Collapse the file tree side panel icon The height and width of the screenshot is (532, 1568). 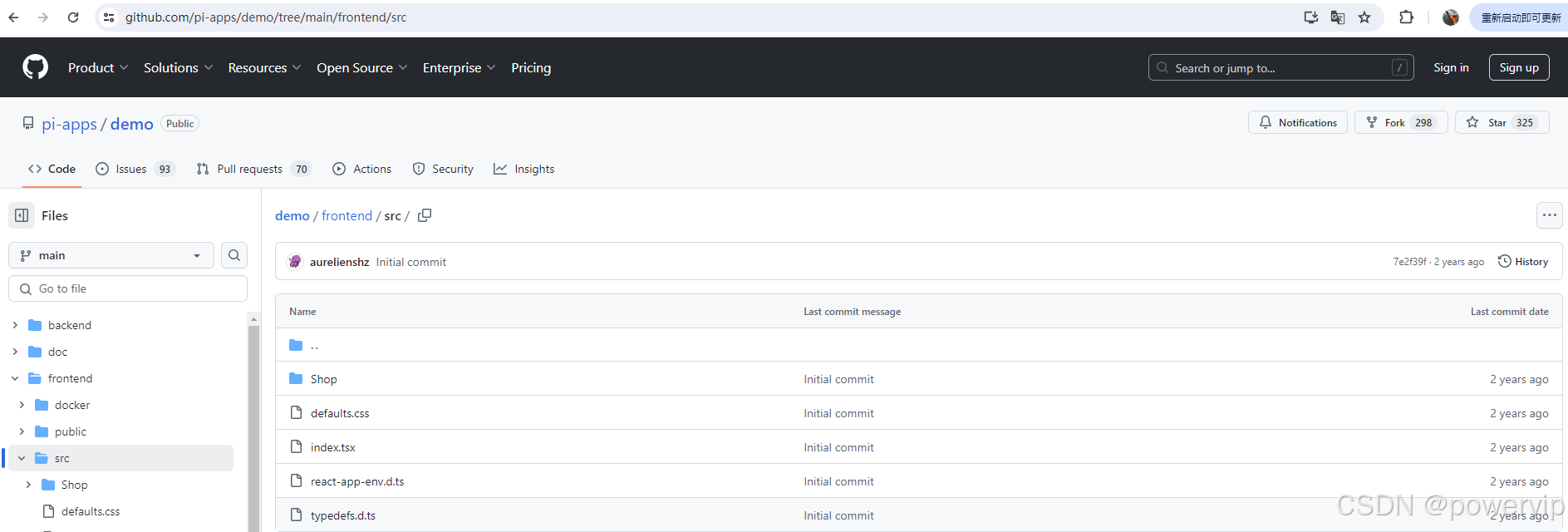point(22,215)
